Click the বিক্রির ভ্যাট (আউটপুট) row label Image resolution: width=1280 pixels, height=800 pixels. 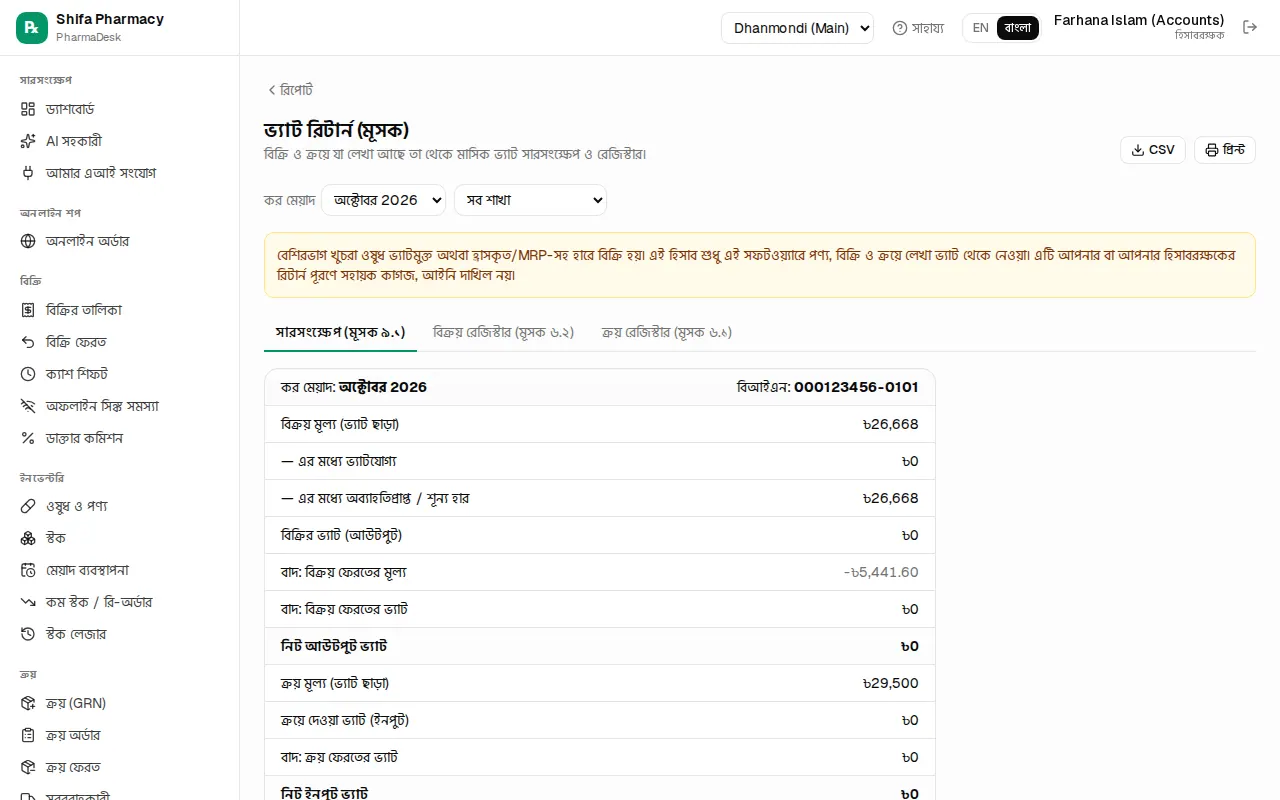[342, 535]
